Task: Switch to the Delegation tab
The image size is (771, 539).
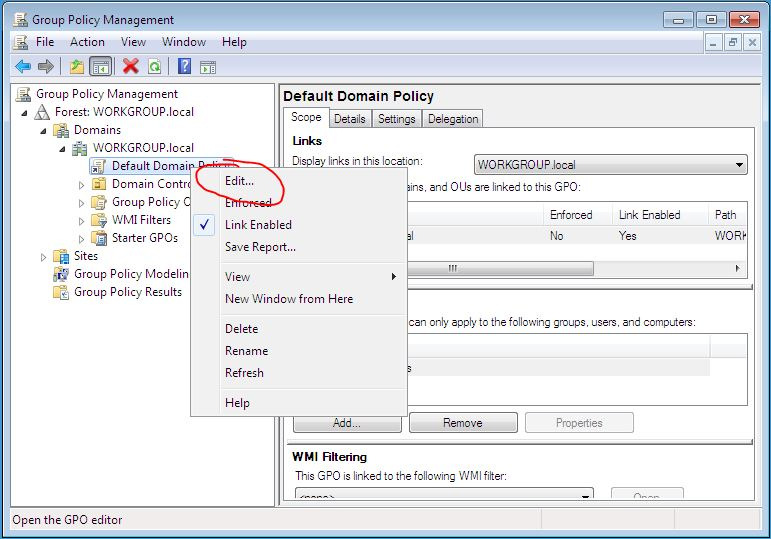Action: click(452, 119)
